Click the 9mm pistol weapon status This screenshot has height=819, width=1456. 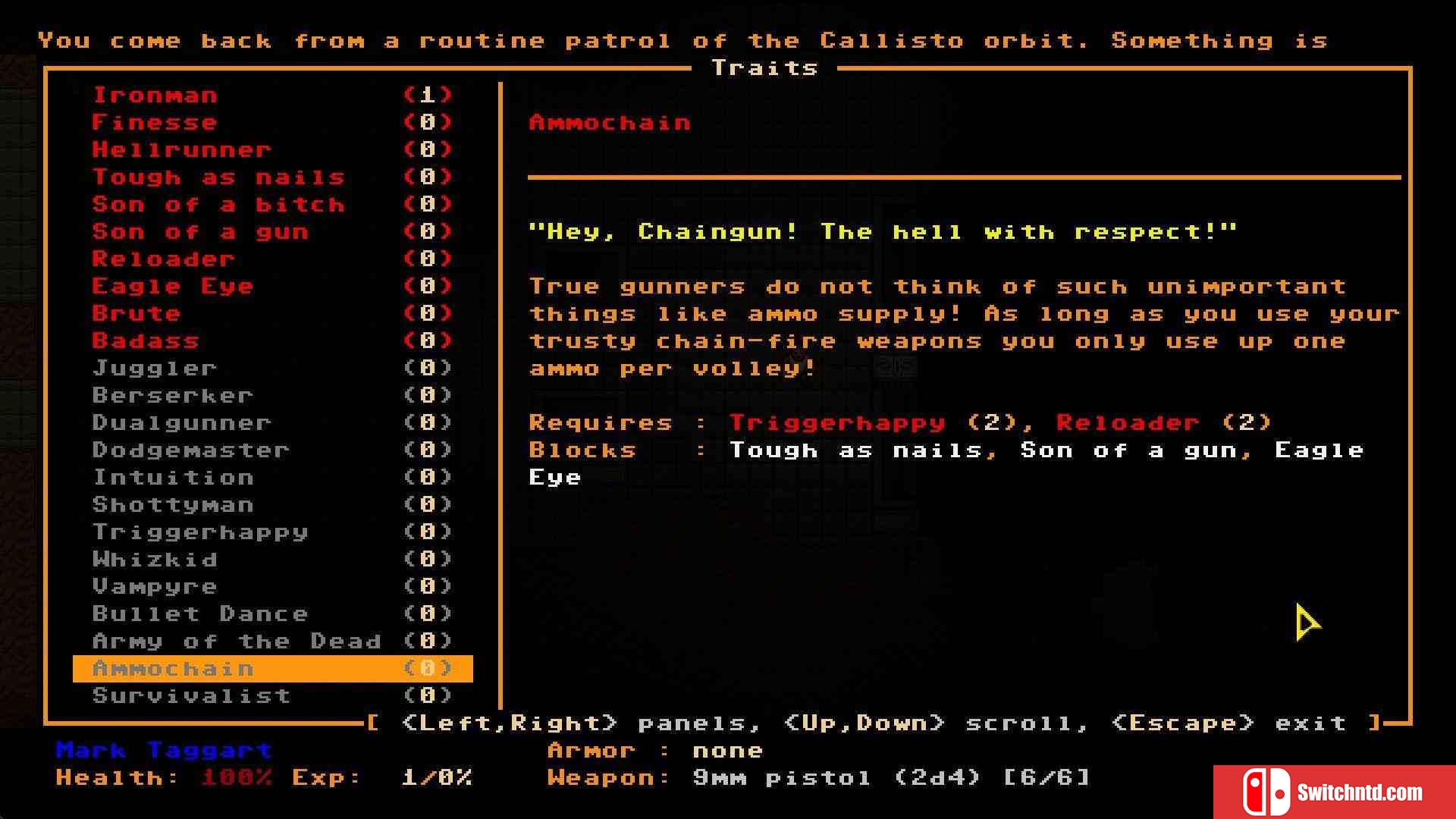[819, 777]
